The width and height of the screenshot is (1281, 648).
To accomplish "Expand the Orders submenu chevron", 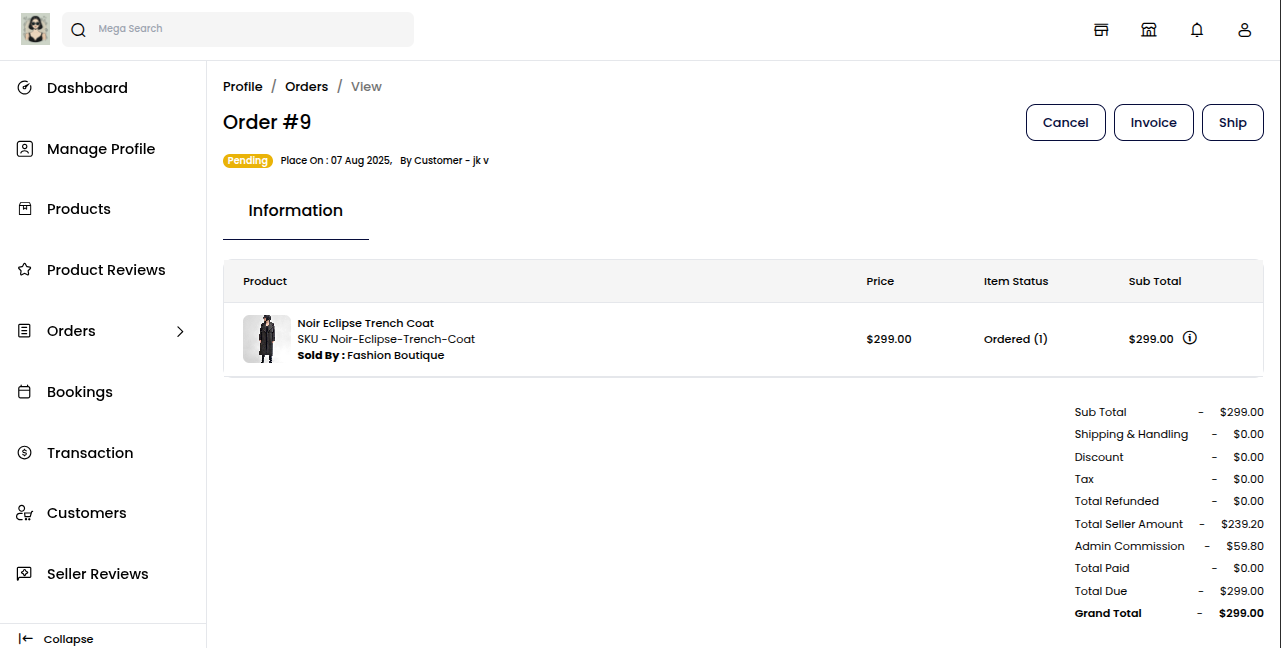I will coord(180,331).
